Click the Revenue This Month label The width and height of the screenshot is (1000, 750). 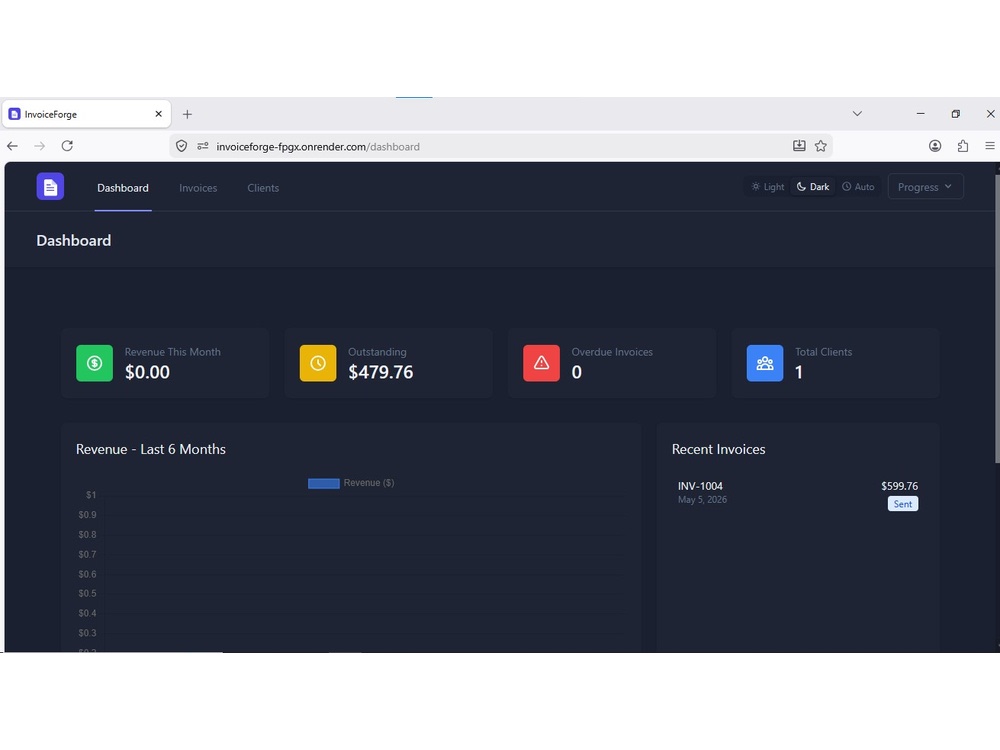172,352
